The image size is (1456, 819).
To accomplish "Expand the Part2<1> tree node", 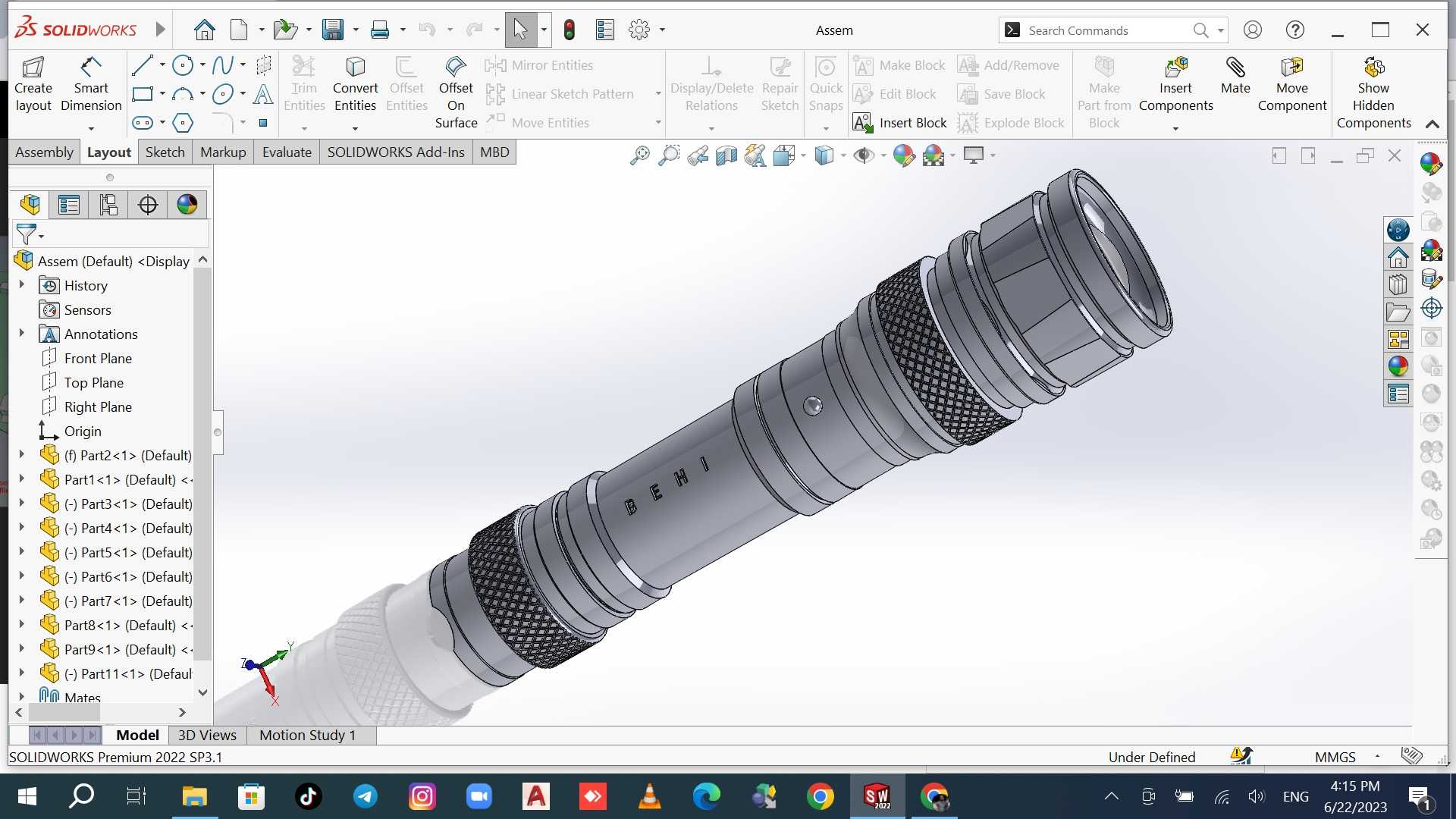I will [x=21, y=455].
